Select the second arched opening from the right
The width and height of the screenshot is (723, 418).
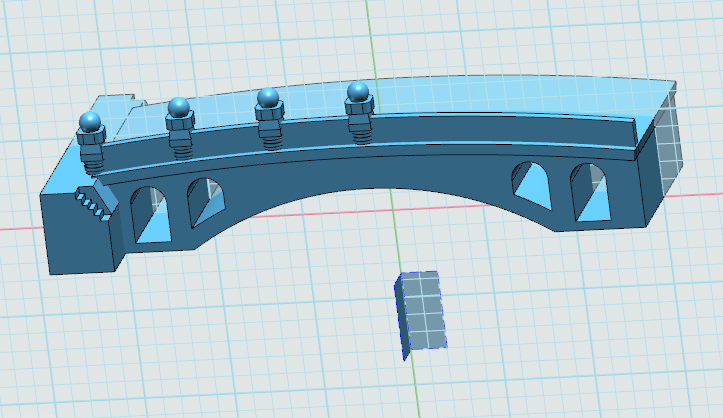pyautogui.click(x=533, y=185)
